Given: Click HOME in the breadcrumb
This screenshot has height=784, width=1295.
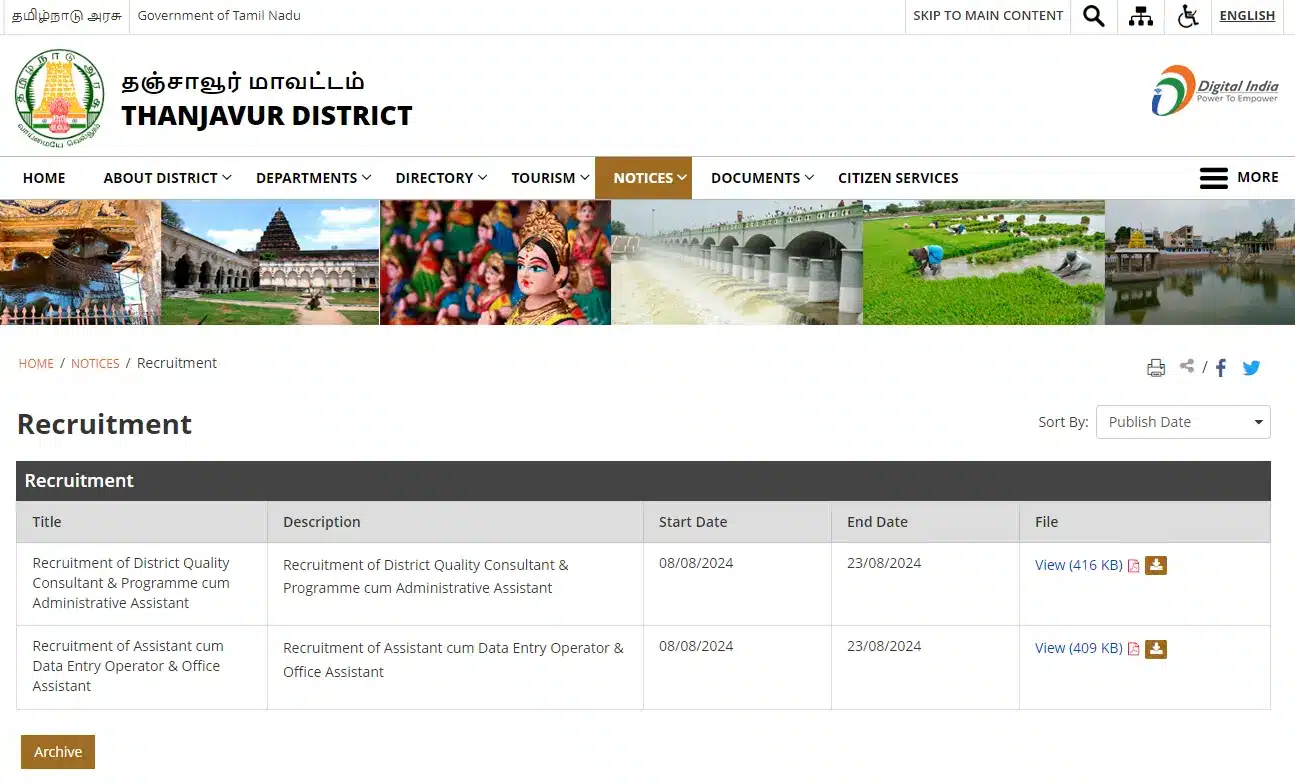Looking at the screenshot, I should 36,363.
